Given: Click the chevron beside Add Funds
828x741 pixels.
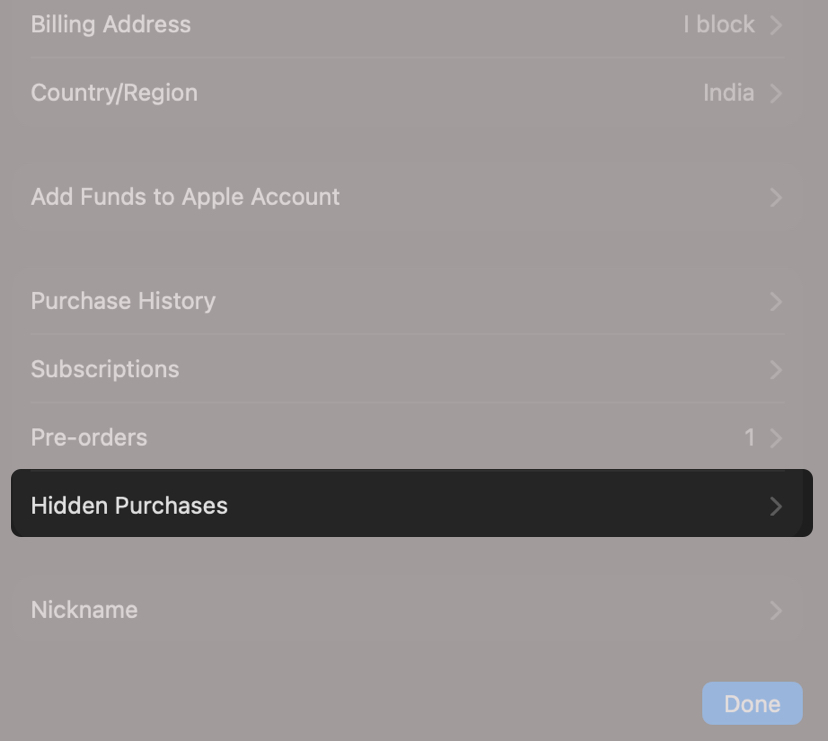Looking at the screenshot, I should (776, 197).
